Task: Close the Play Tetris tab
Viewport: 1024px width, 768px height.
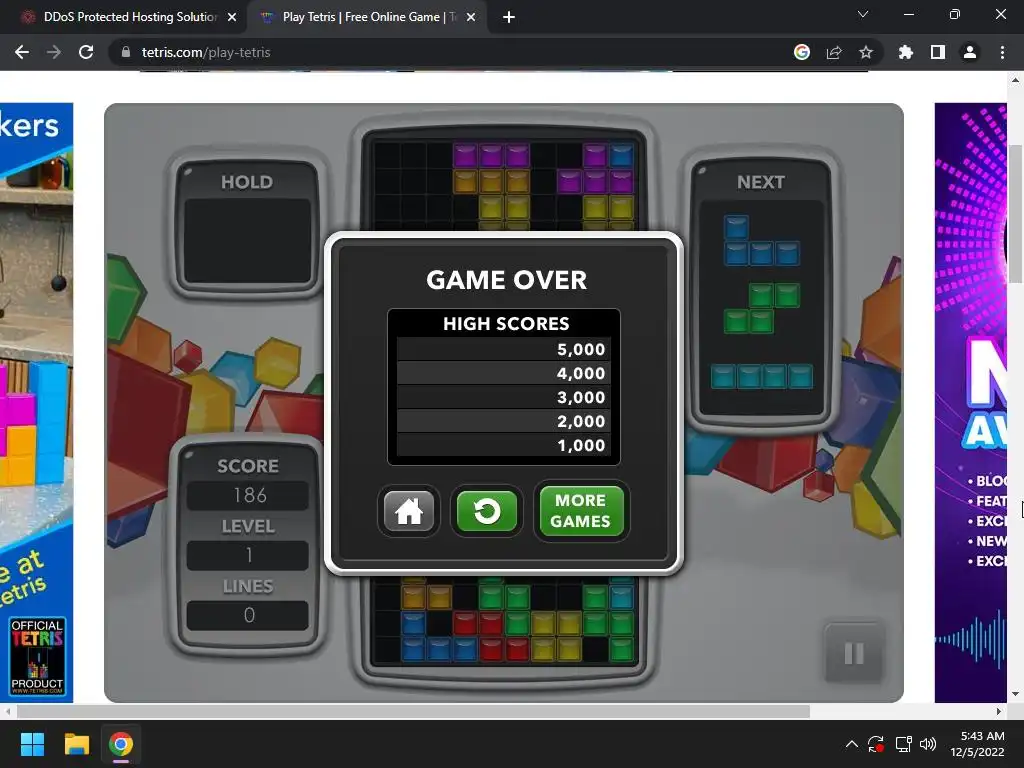Action: click(471, 17)
